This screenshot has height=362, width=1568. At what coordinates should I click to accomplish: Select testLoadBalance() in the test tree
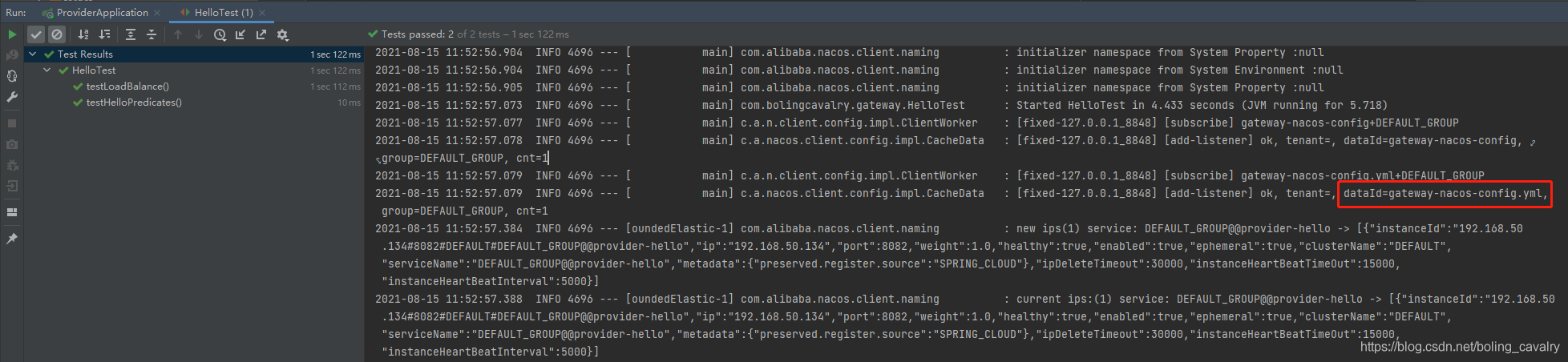click(127, 86)
